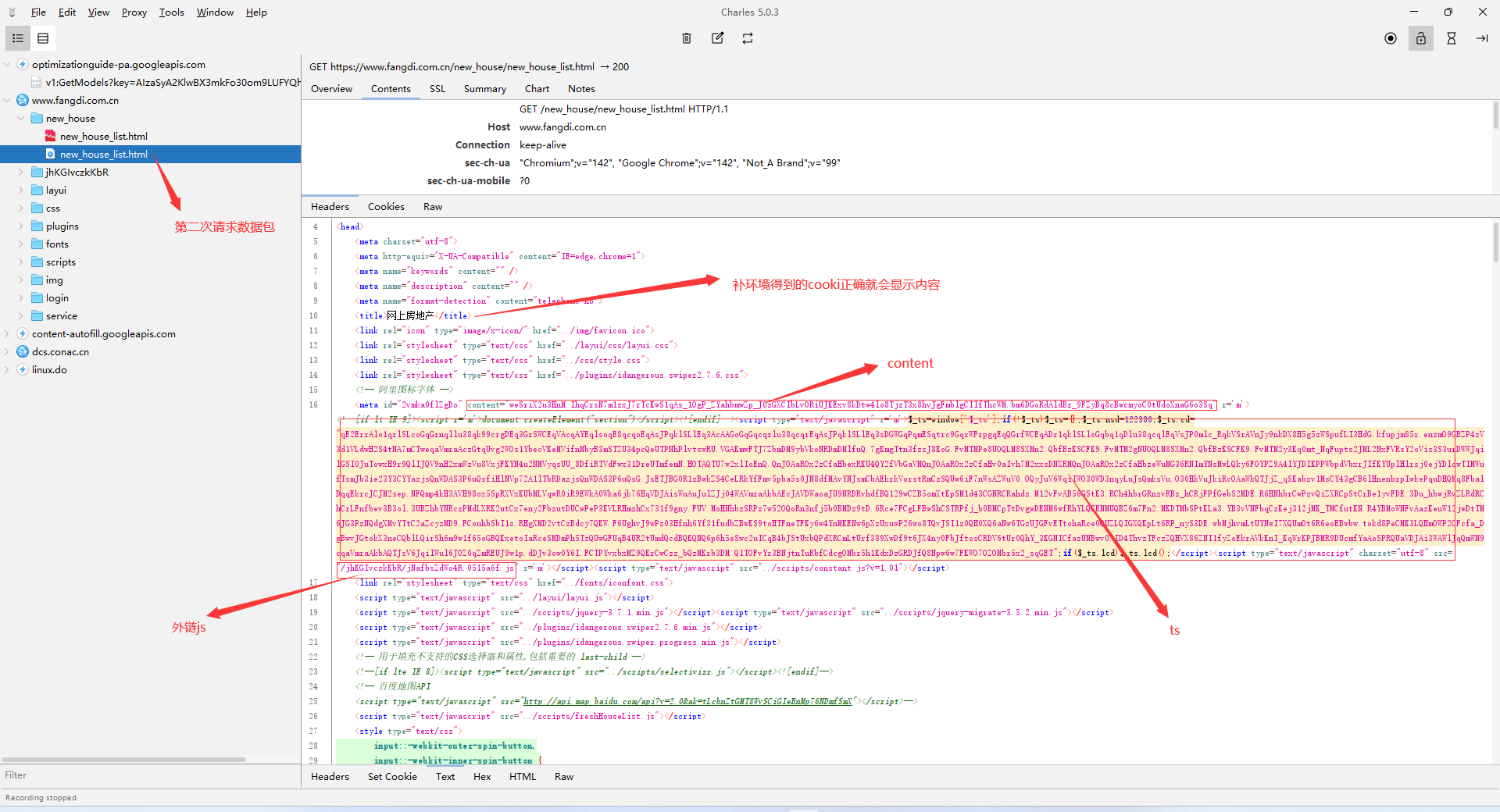
Task: Select the response Set Cookie tab
Action: tap(392, 777)
